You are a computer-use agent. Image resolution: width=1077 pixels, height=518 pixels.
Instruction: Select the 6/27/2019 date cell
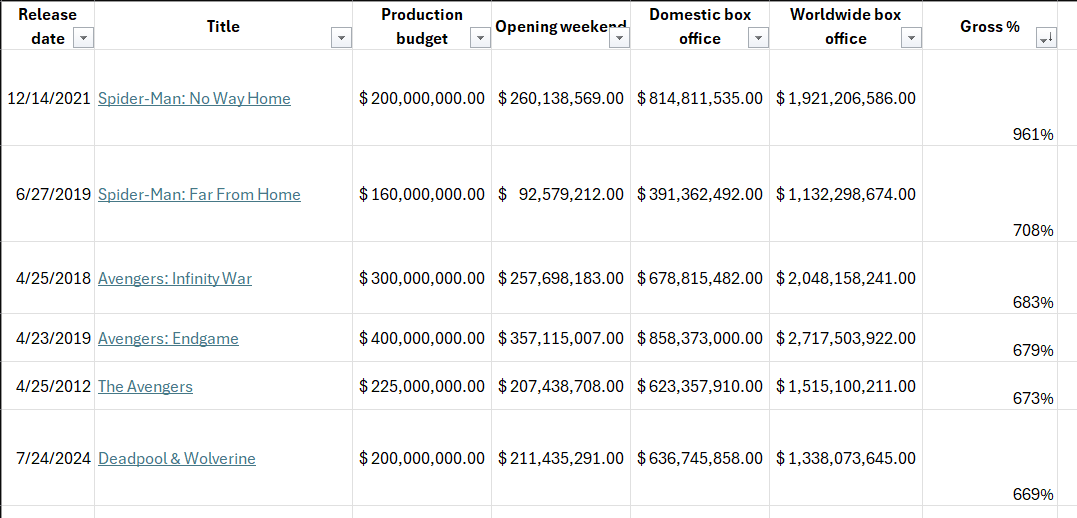point(47,194)
